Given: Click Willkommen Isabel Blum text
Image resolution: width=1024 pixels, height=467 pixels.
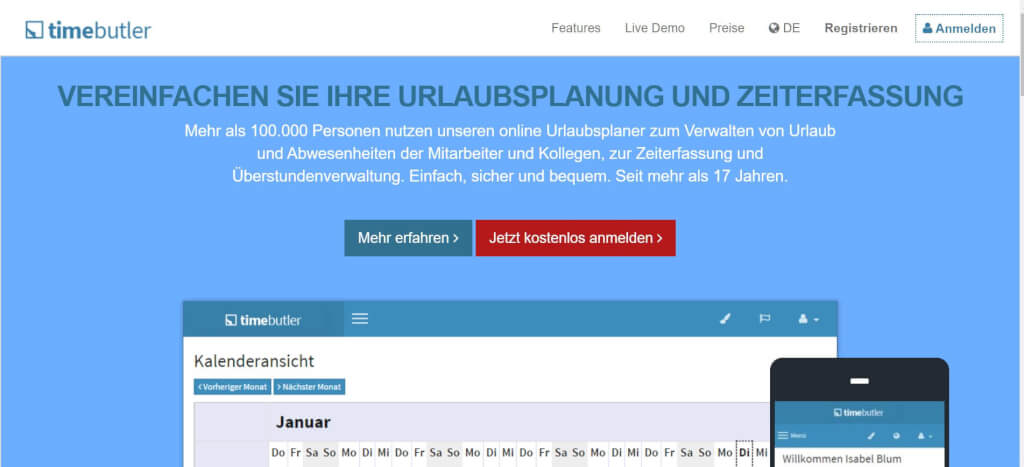Looking at the screenshot, I should coord(841,459).
